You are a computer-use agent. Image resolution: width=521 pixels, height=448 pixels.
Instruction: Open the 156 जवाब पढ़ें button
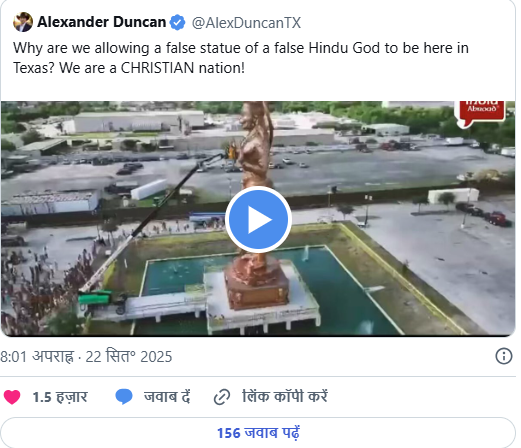point(258,433)
